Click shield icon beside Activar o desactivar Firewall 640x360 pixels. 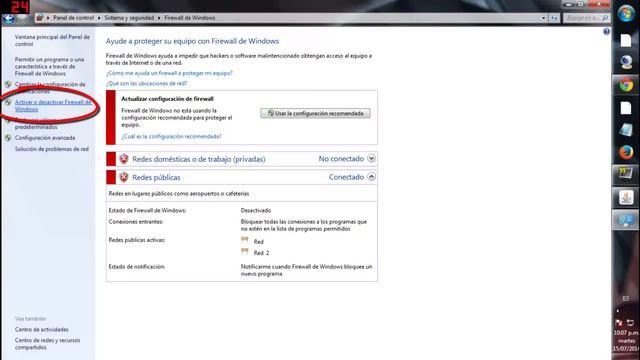click(8, 102)
